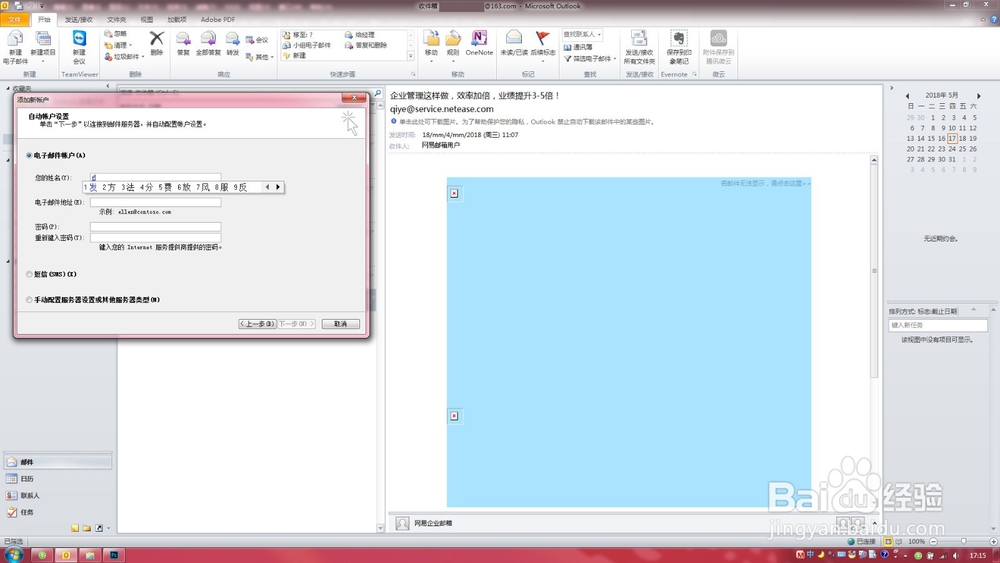This screenshot has height=563, width=1000.
Task: Open the 邮件 (Mail) navigation button
Action: (x=57, y=462)
